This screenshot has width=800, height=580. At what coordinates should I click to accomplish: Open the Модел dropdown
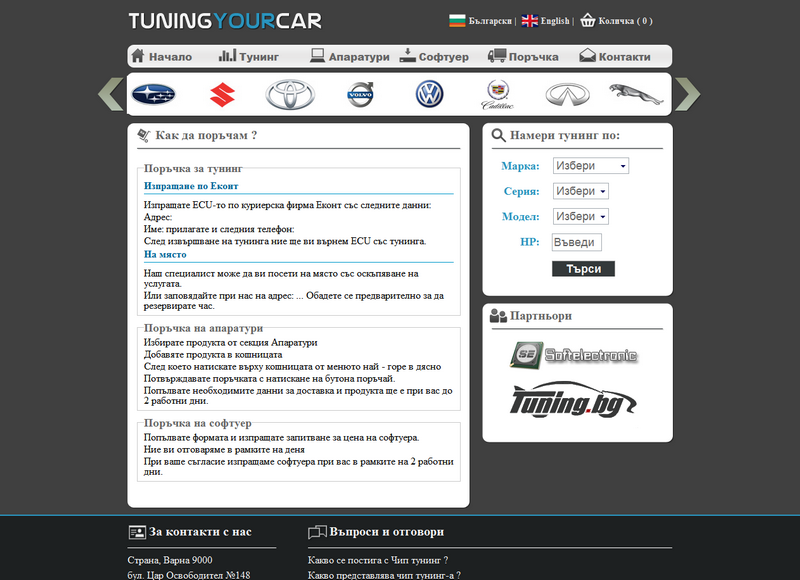coord(581,216)
